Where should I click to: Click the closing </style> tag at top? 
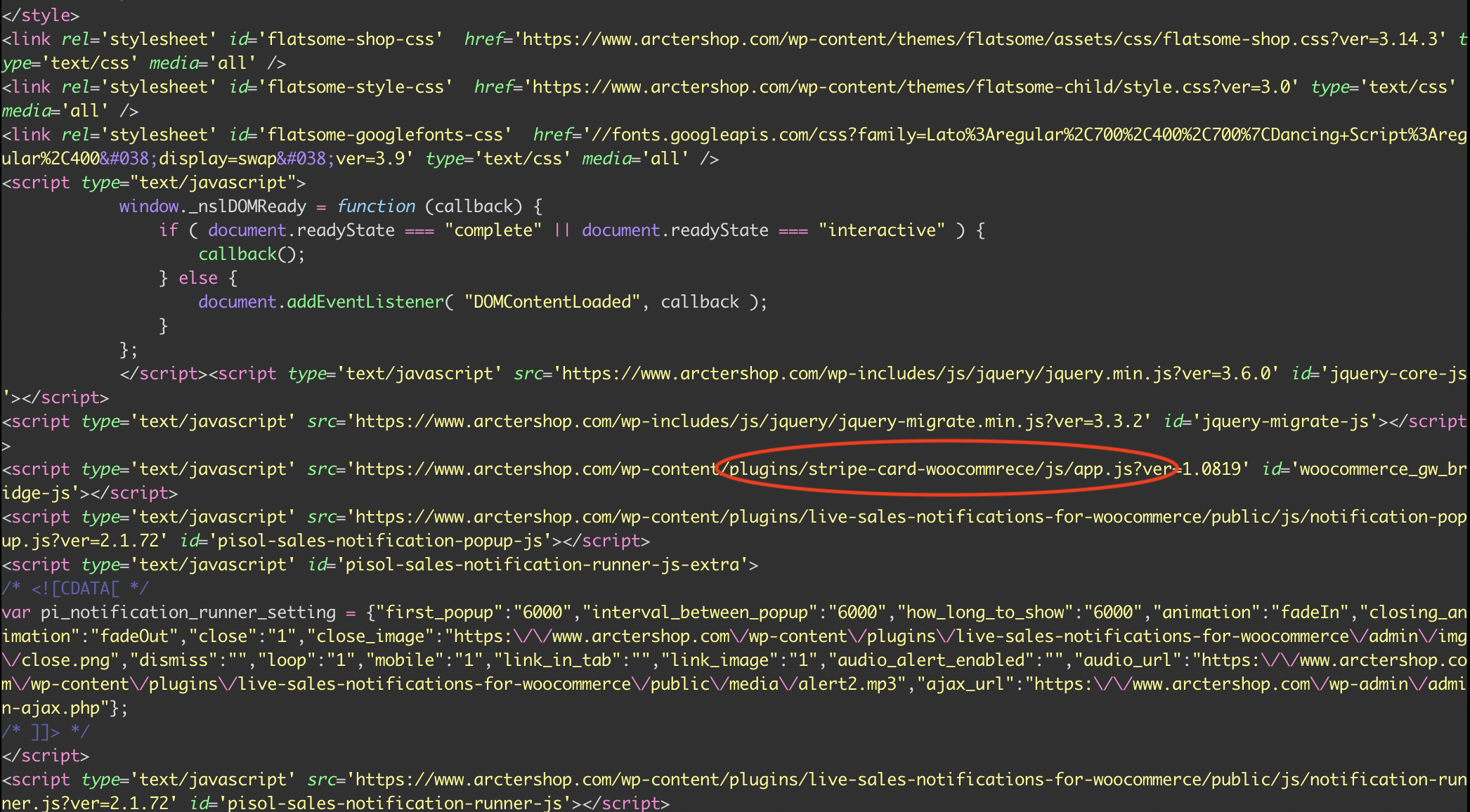click(41, 15)
